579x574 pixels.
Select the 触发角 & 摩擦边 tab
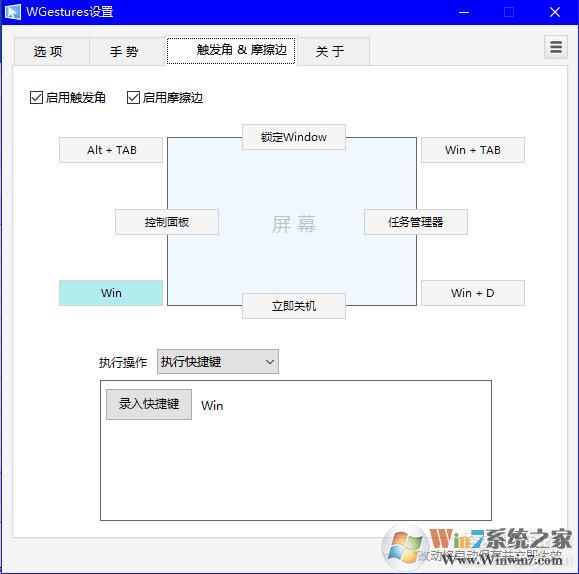(231, 50)
